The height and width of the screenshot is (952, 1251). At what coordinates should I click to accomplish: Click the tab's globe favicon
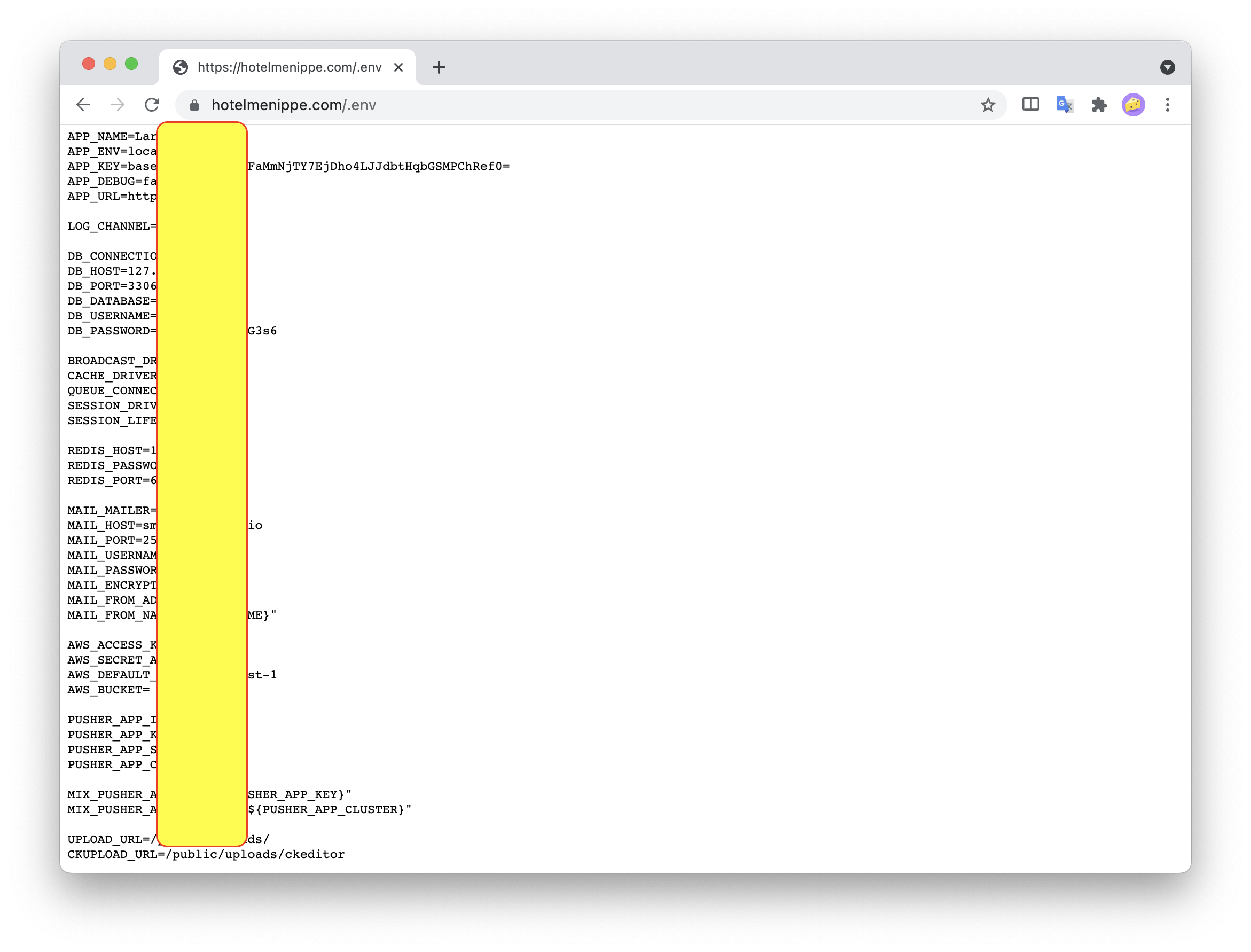[x=181, y=67]
